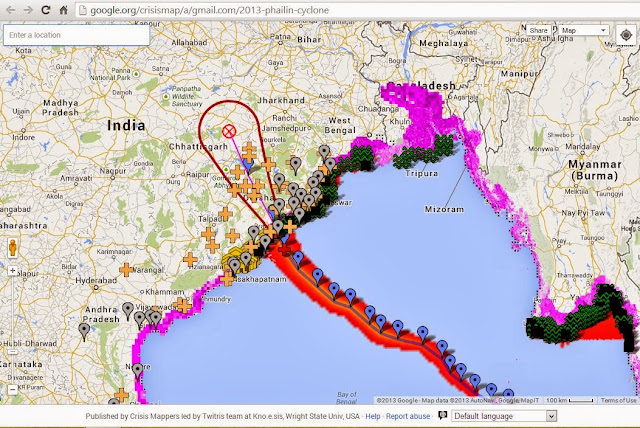Click the orange cross left of Visakhapatnam label
This screenshot has height=428, width=640.
tap(227, 279)
